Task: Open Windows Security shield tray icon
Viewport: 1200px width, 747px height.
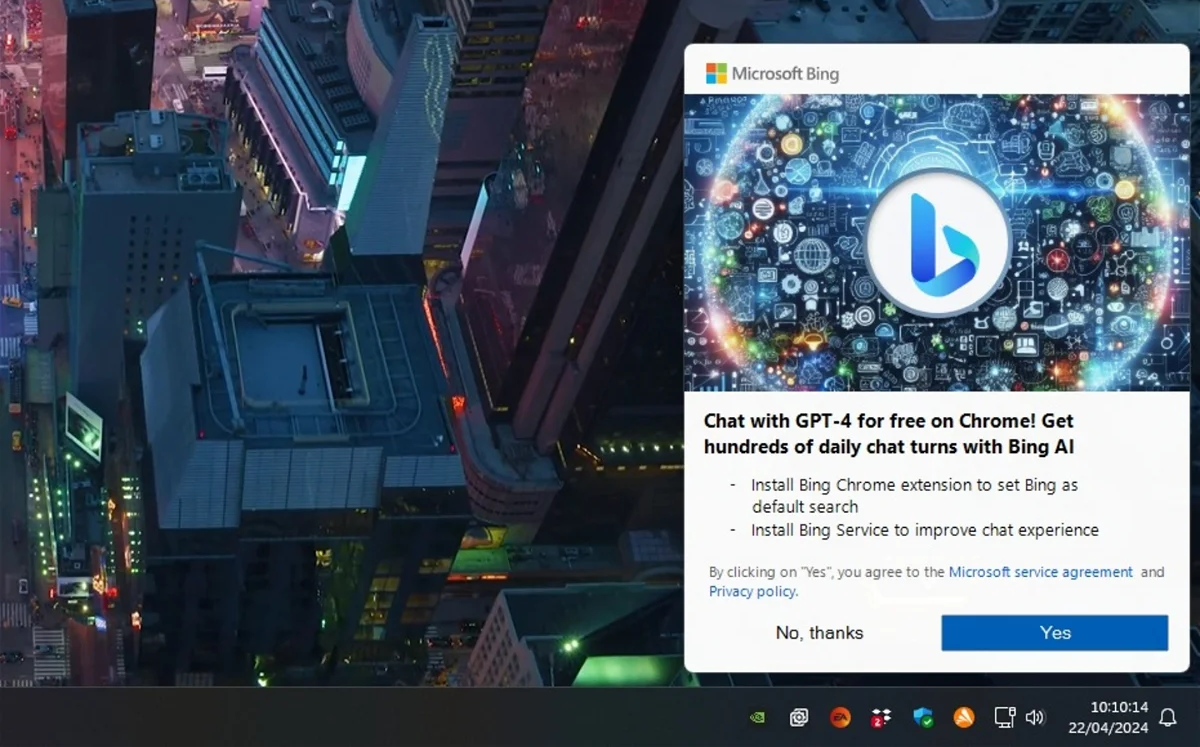Action: (x=923, y=717)
